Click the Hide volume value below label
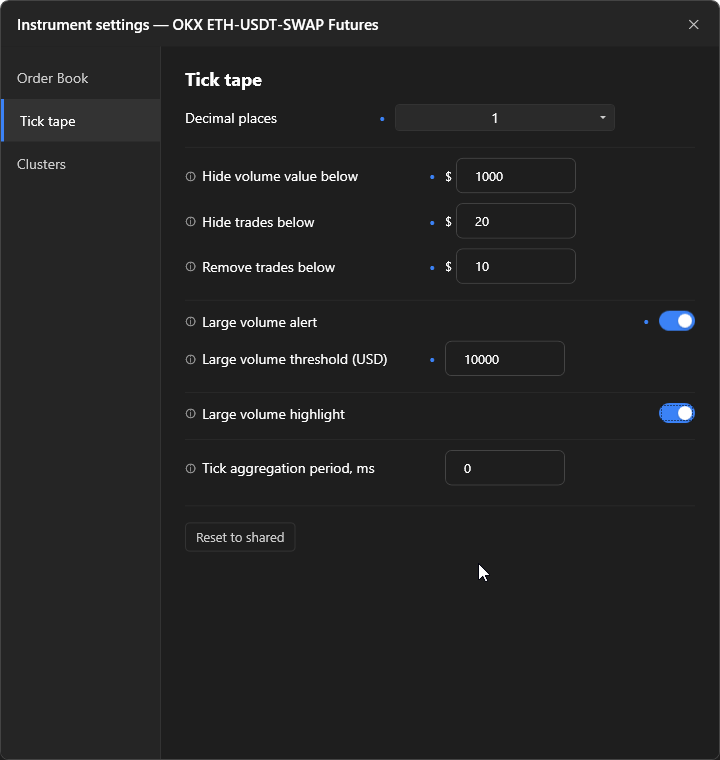This screenshot has height=760, width=720. (x=280, y=176)
